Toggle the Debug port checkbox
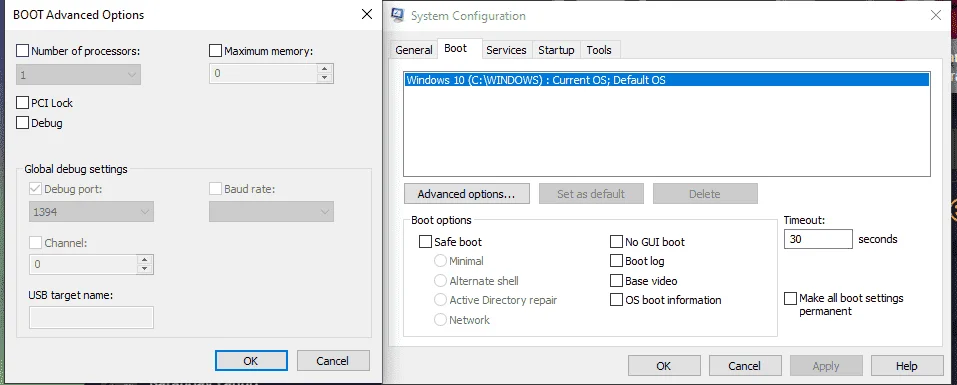This screenshot has width=957, height=385. coord(35,189)
